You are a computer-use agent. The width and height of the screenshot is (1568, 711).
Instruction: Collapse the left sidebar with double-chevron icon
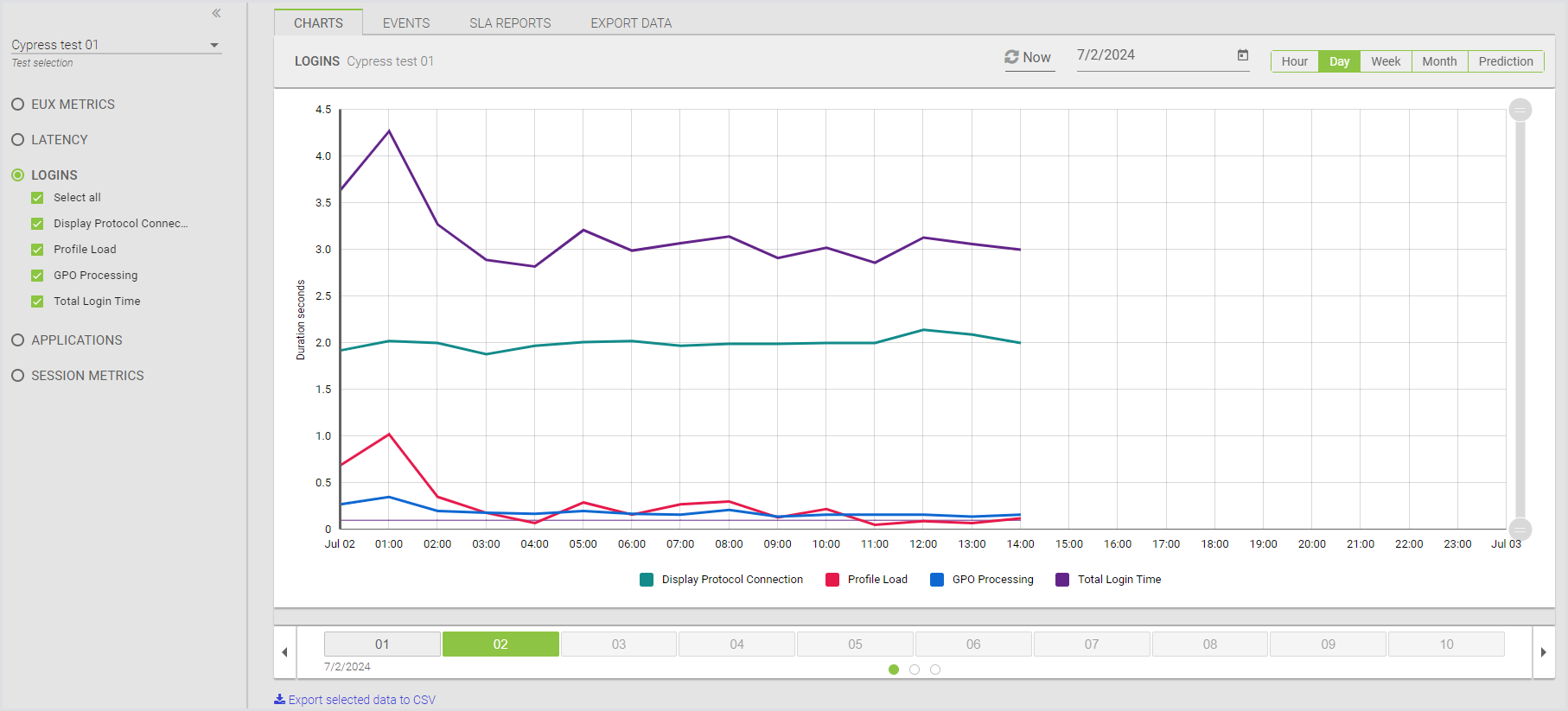pos(216,13)
